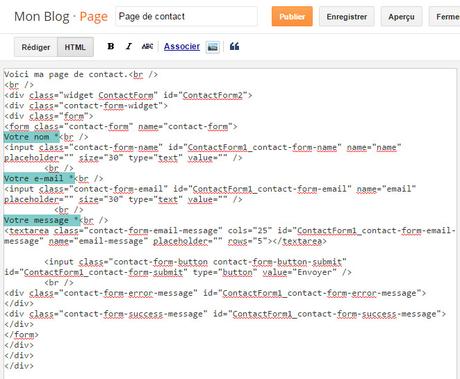This screenshot has height=379, width=460.
Task: Insert a blockquote with the quote icon
Action: (x=234, y=47)
